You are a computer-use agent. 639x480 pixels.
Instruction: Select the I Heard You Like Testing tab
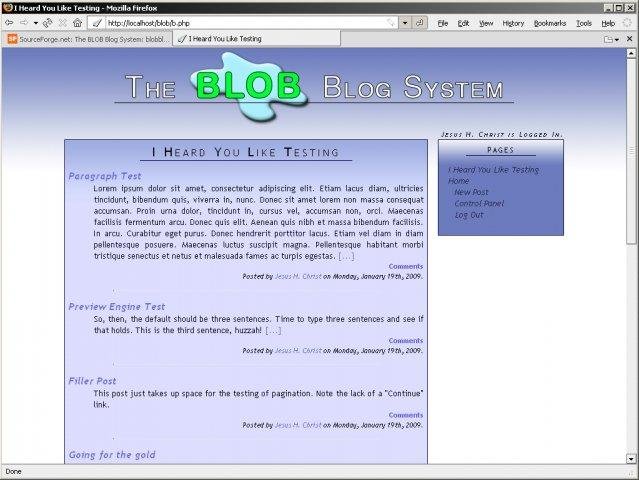[x=257, y=39]
